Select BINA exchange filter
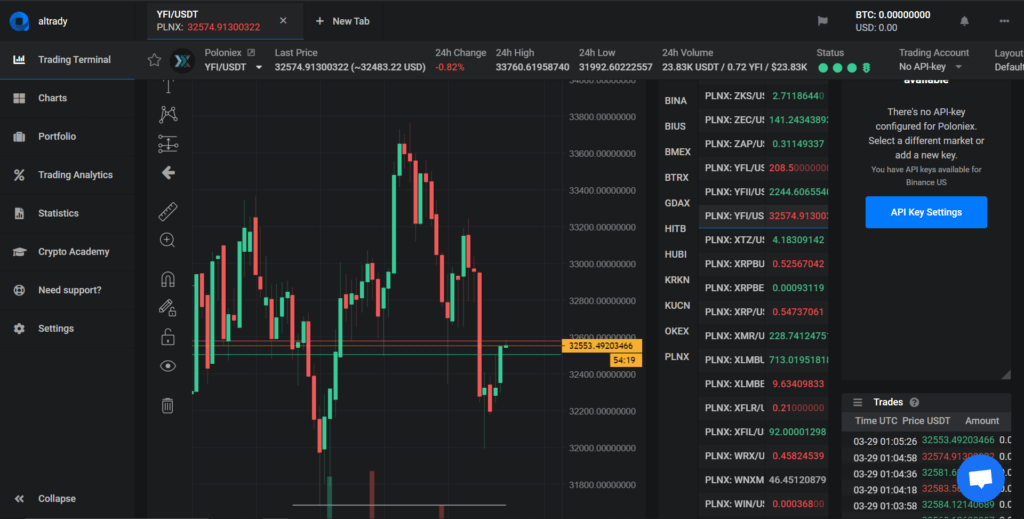 coord(676,101)
